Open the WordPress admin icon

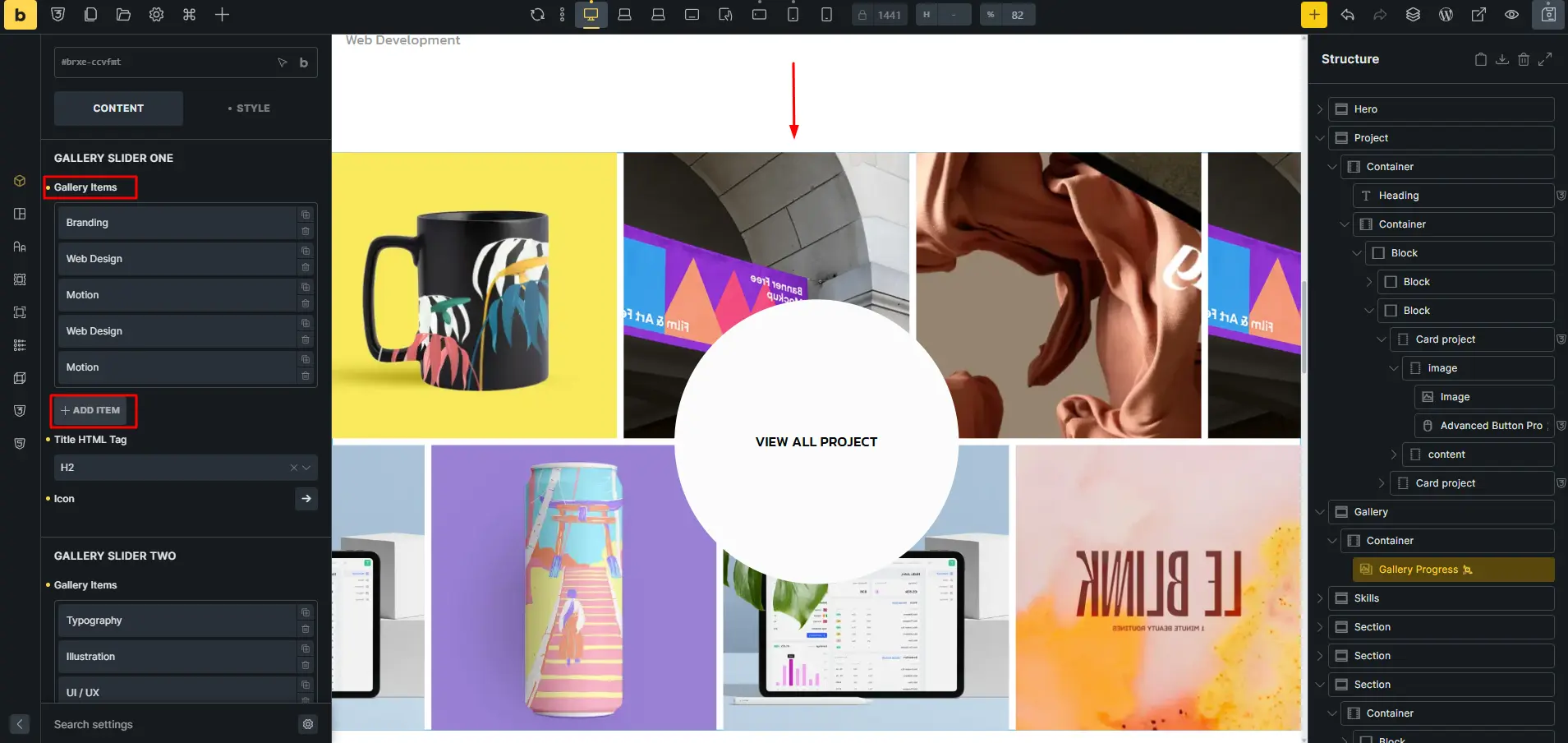pyautogui.click(x=1446, y=15)
